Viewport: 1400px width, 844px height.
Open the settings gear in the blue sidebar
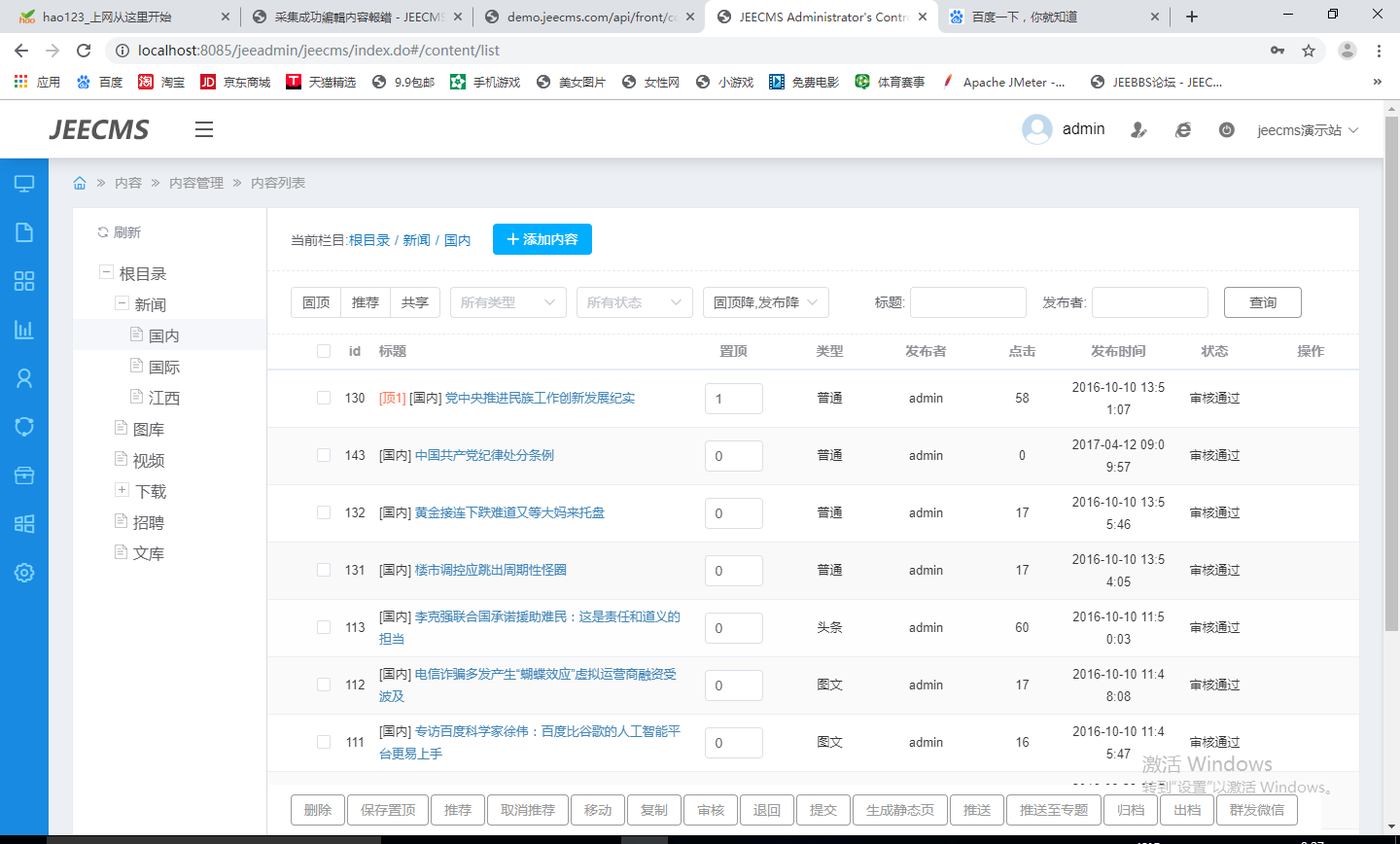click(x=24, y=573)
